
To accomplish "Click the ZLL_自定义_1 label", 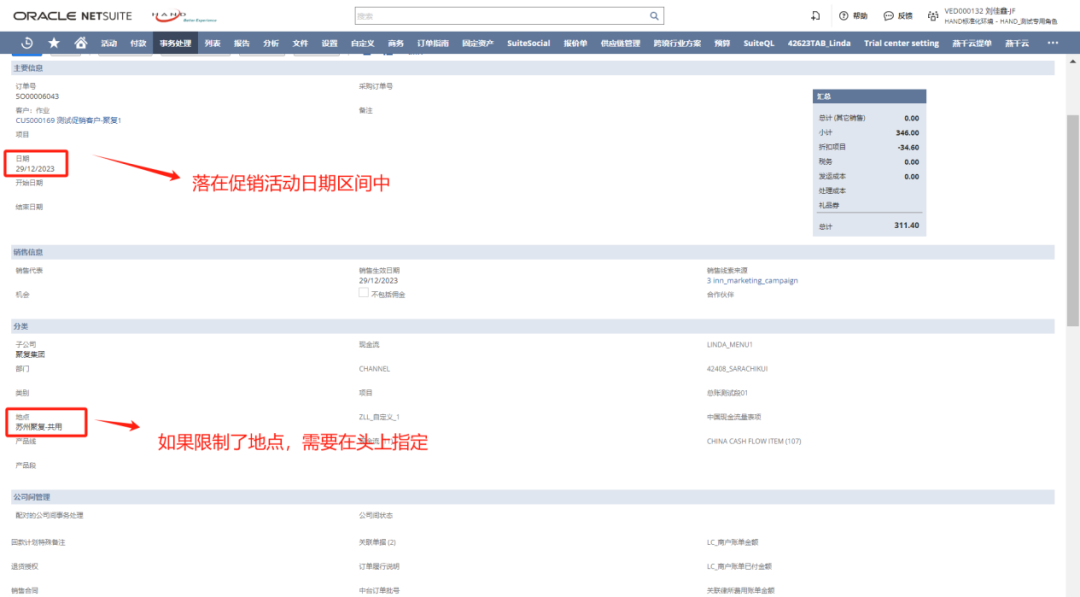I will 379,417.
